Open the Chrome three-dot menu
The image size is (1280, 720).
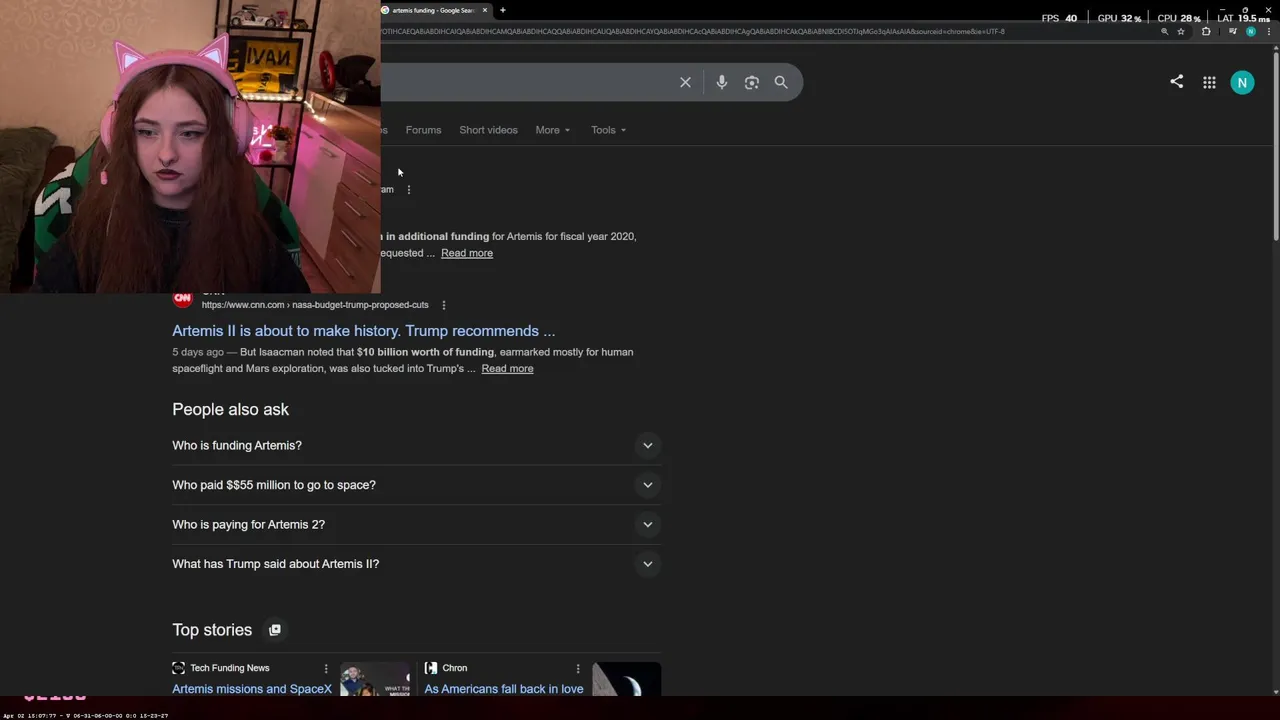tap(1267, 31)
